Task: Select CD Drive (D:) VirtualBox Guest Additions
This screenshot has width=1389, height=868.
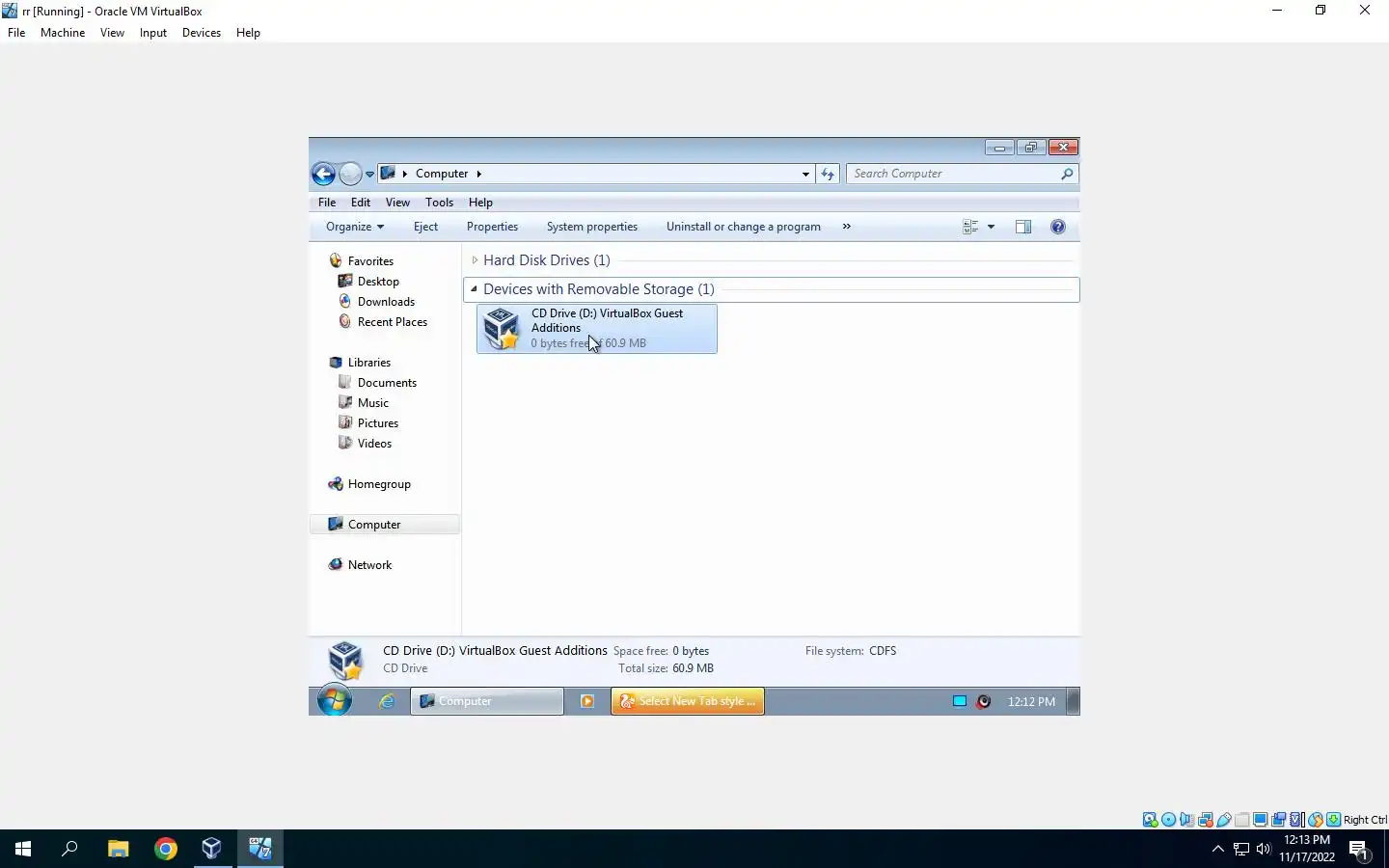Action: pos(597,329)
